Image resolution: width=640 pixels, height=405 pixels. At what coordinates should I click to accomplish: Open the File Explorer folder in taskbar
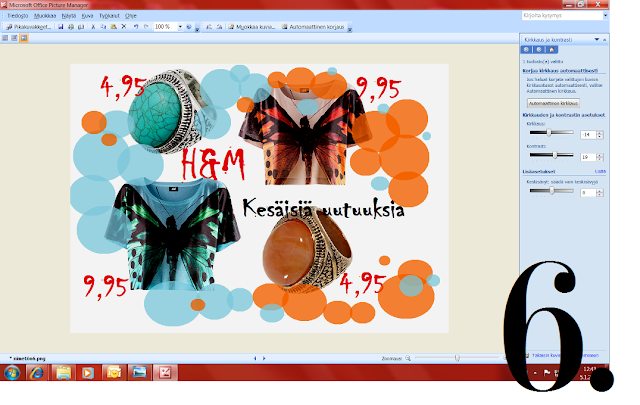[63, 372]
